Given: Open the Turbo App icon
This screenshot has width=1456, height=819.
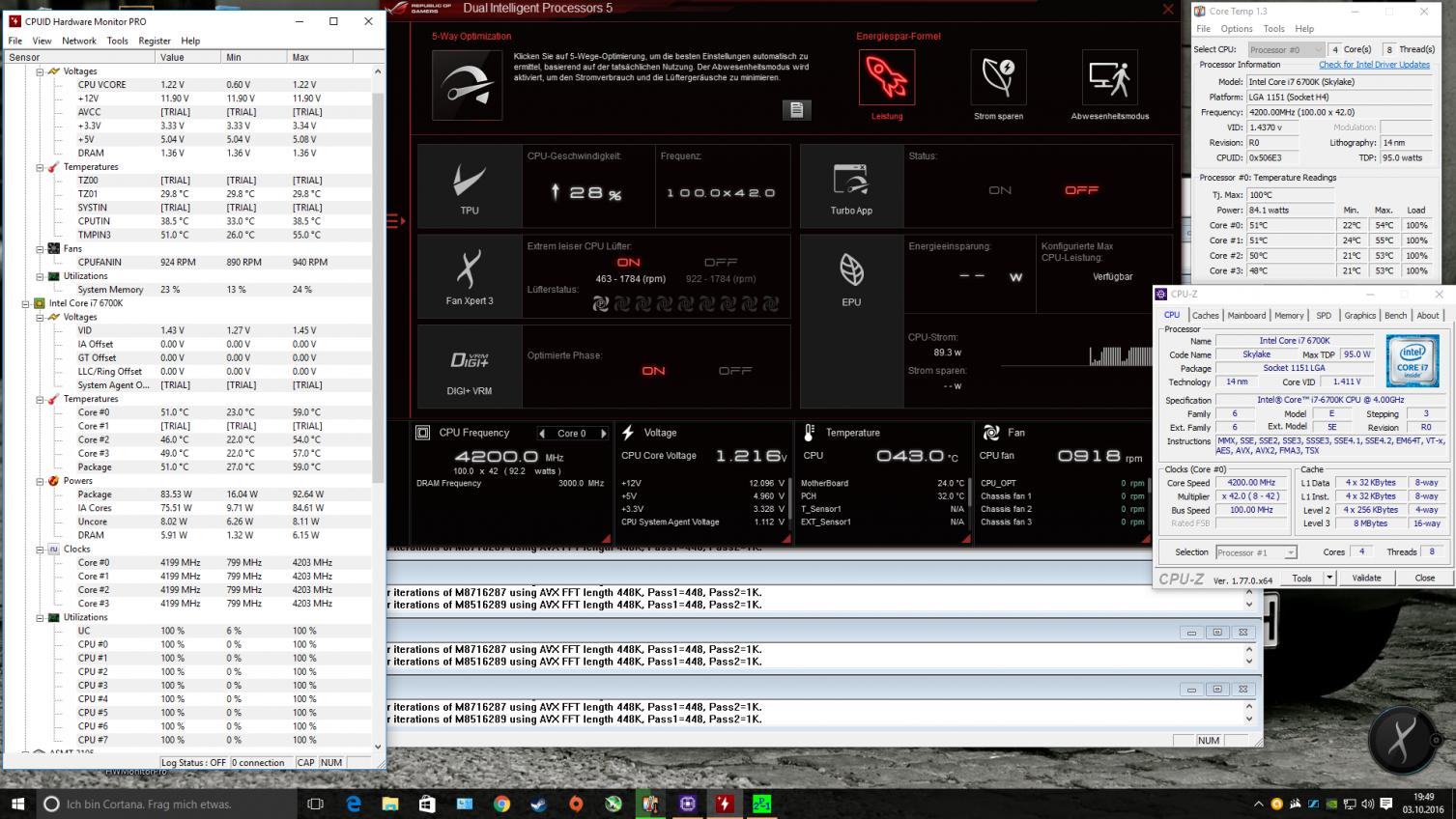Looking at the screenshot, I should point(850,181).
